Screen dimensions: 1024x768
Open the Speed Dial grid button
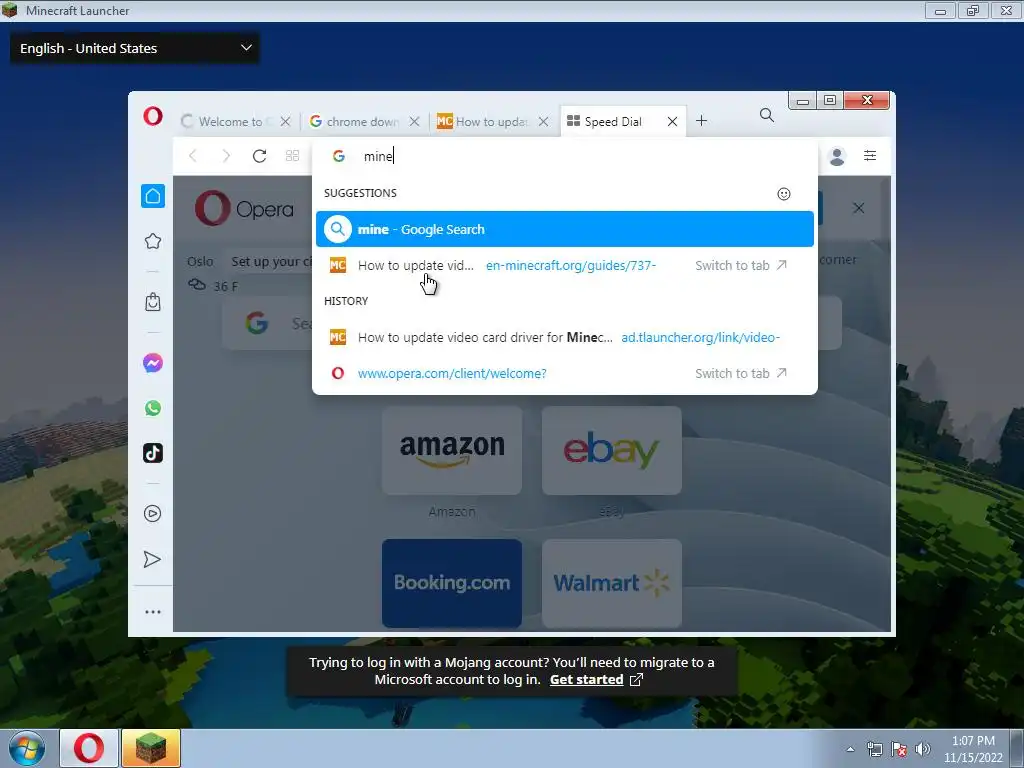(x=293, y=155)
